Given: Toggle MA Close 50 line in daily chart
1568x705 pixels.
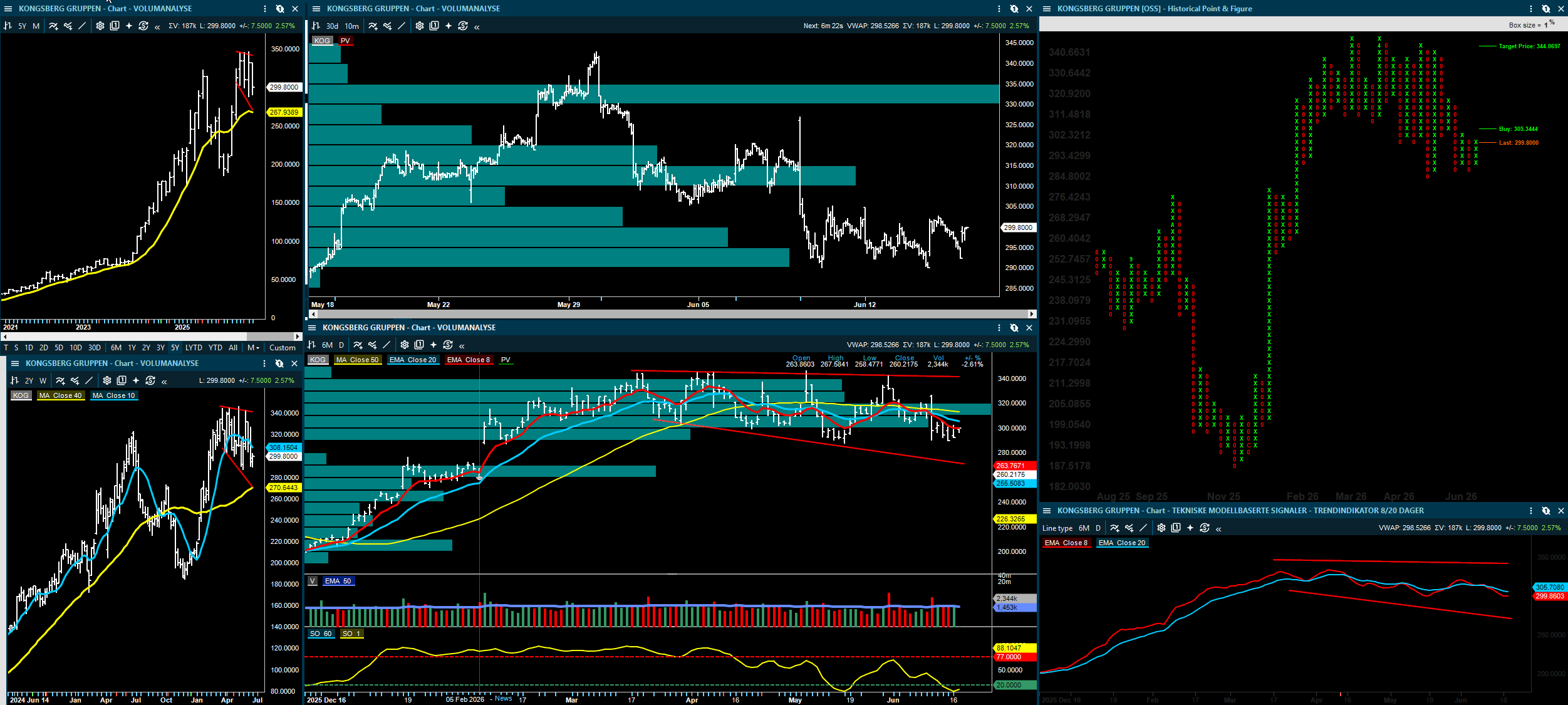Looking at the screenshot, I should 358,360.
